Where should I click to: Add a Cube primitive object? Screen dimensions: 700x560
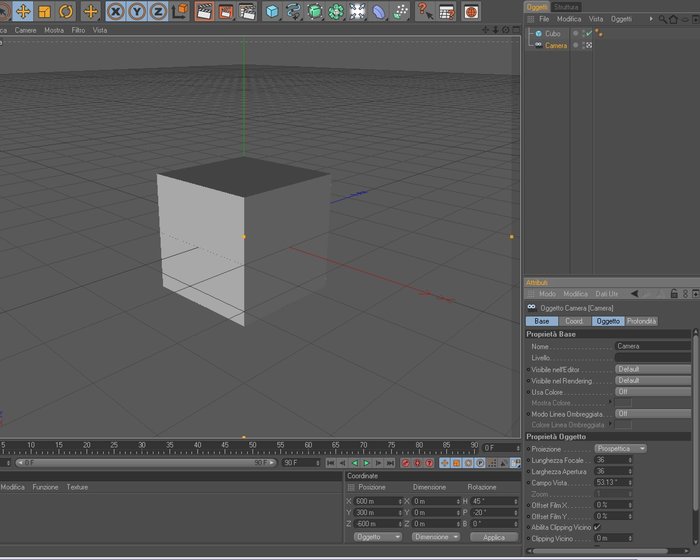(272, 11)
